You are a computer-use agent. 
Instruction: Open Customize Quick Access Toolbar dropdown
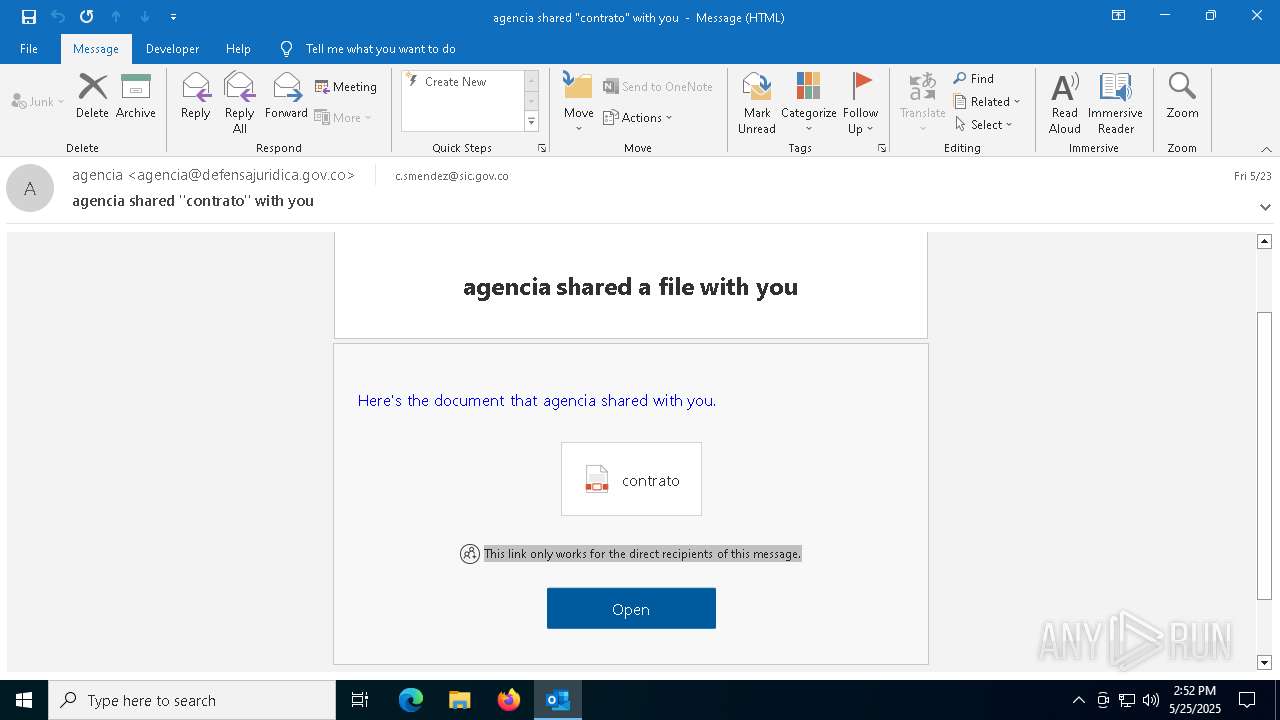coord(174,17)
